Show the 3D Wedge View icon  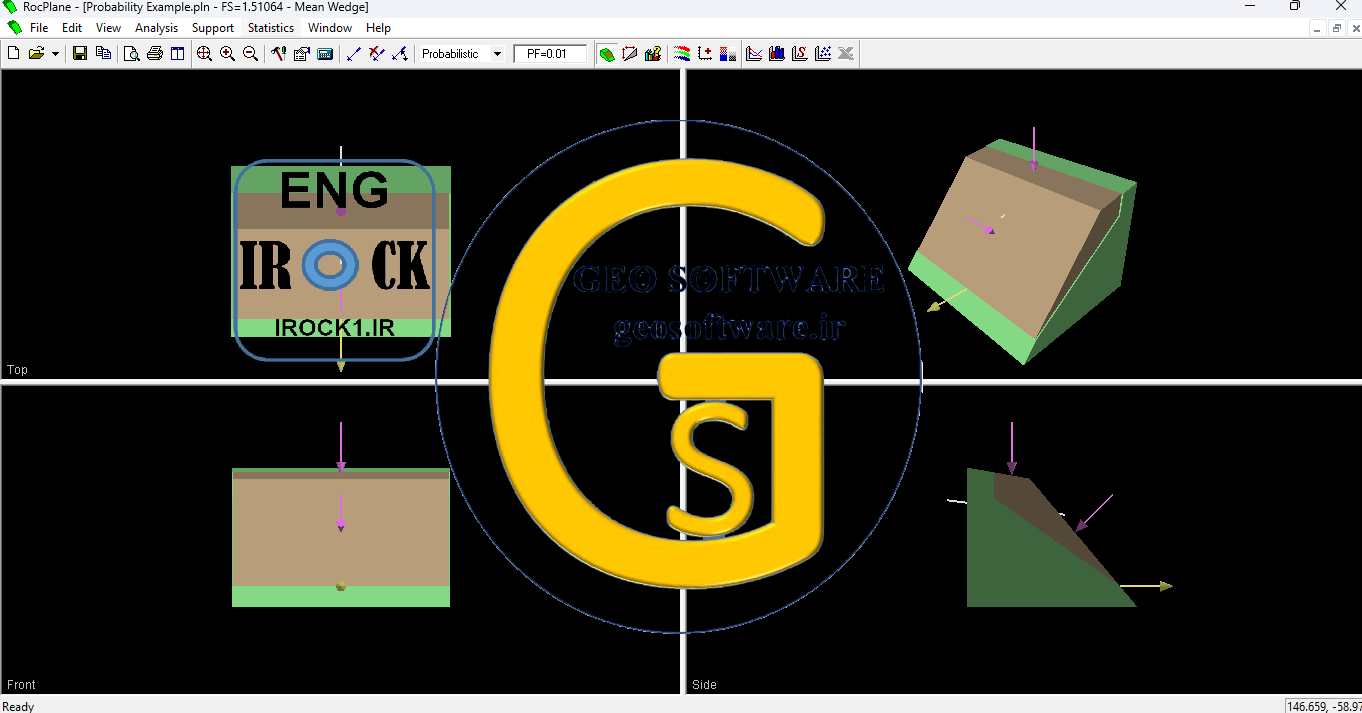coord(607,53)
